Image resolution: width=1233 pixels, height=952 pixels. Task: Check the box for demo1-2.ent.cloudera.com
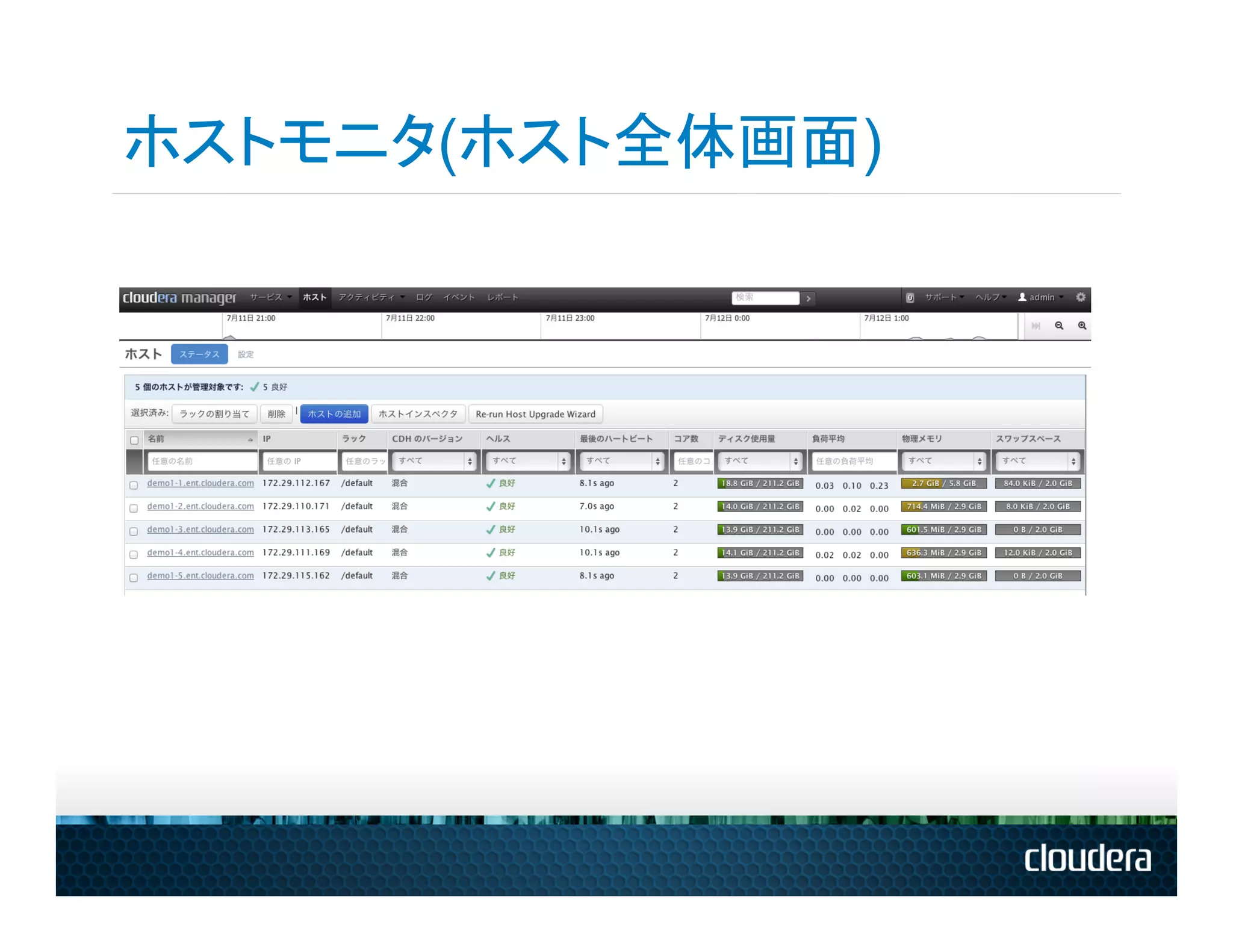point(134,508)
